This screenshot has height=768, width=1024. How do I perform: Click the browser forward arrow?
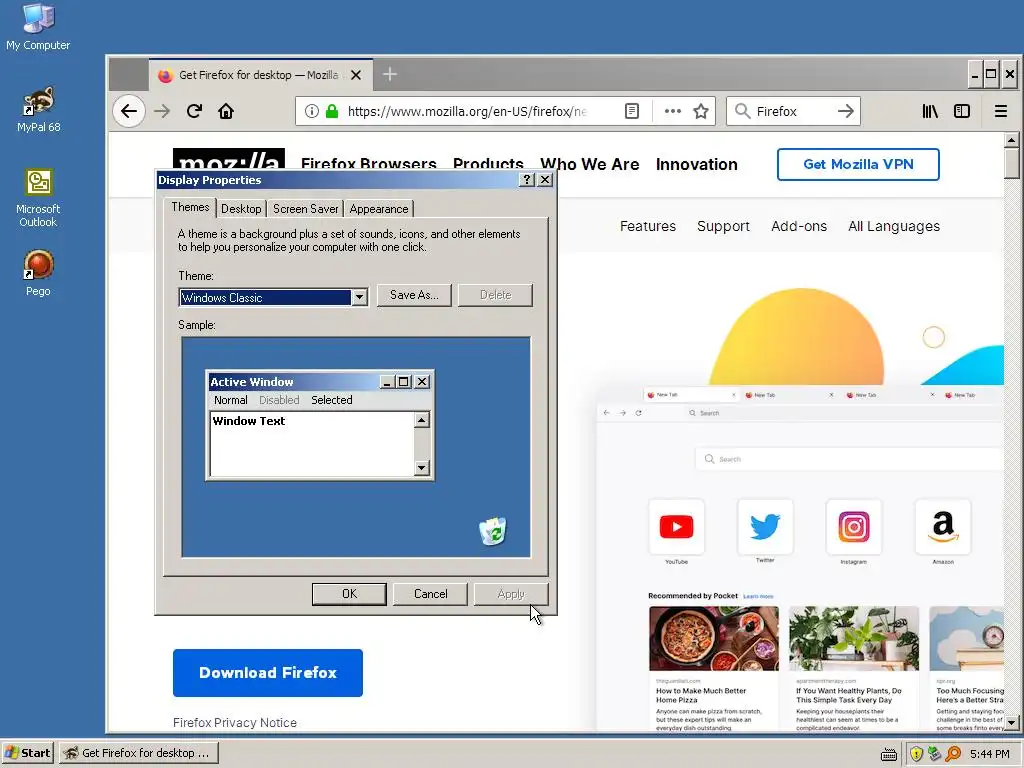162,111
